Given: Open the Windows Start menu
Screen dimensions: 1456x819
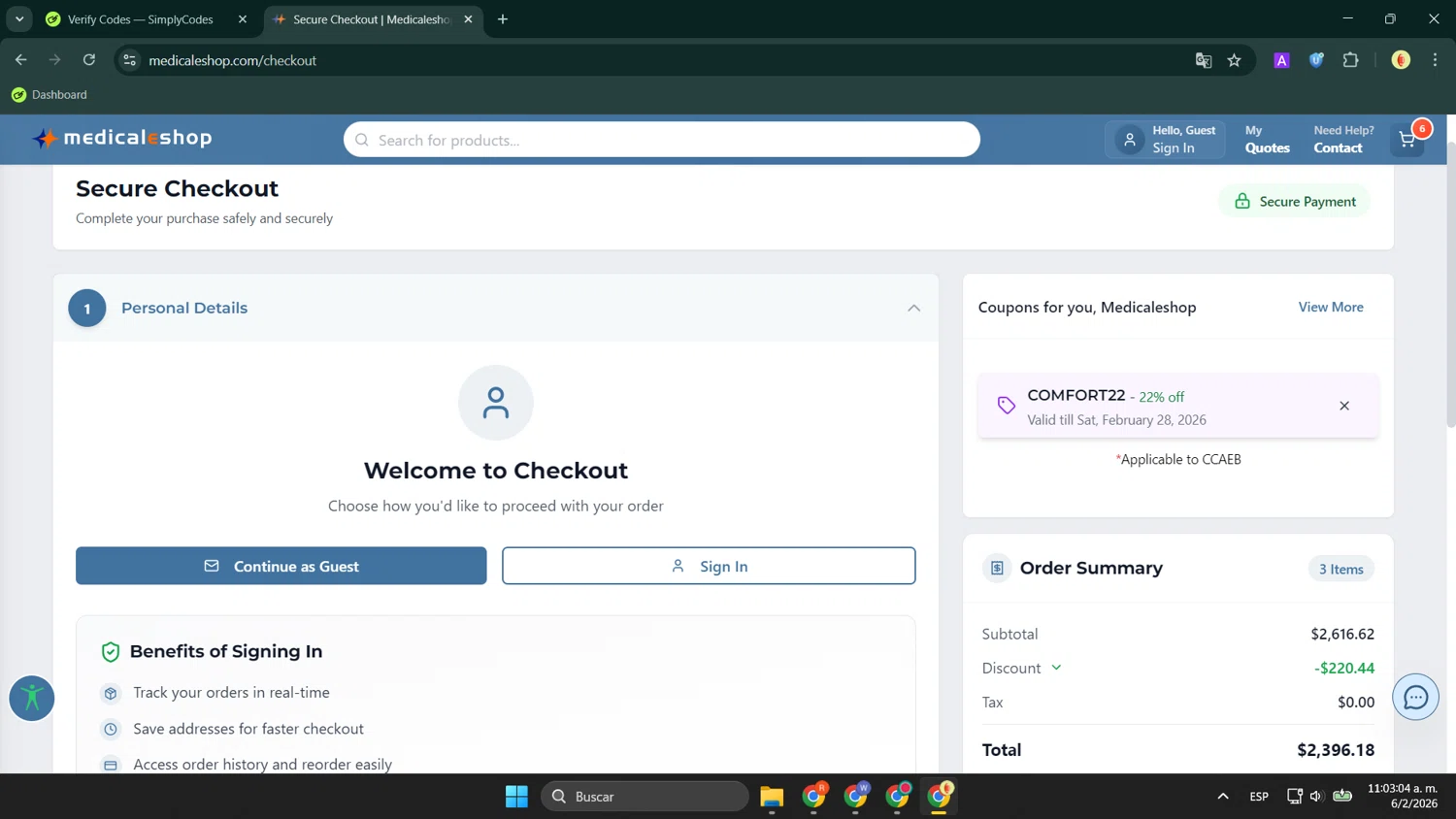Looking at the screenshot, I should tap(516, 797).
